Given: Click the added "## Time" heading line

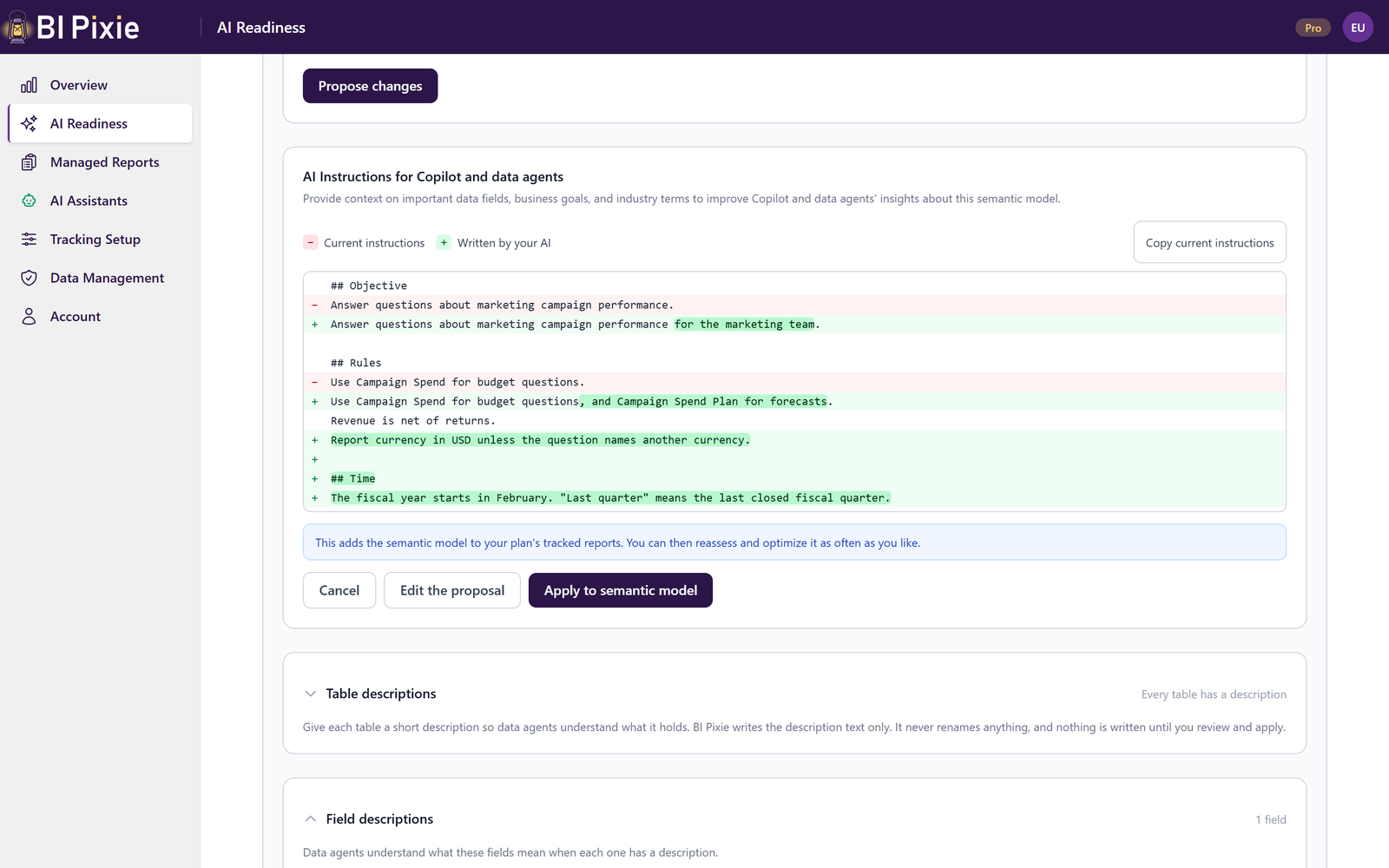Looking at the screenshot, I should [794, 478].
